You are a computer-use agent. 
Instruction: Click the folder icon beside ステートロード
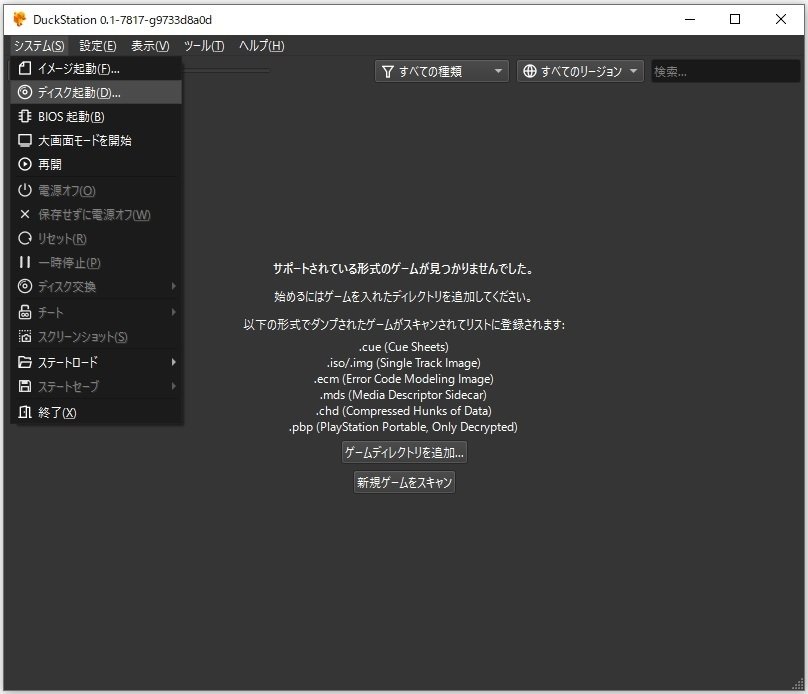(25, 362)
